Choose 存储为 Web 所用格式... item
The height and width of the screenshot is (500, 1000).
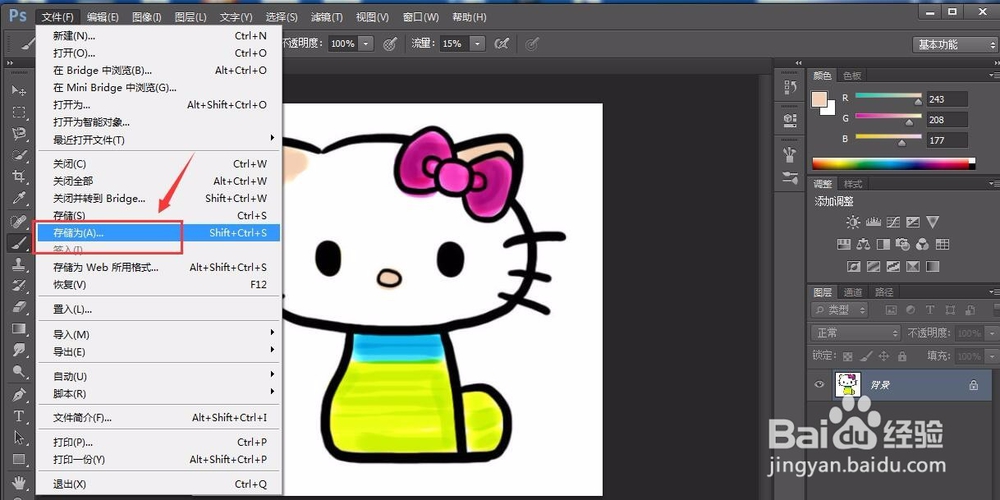(158, 267)
